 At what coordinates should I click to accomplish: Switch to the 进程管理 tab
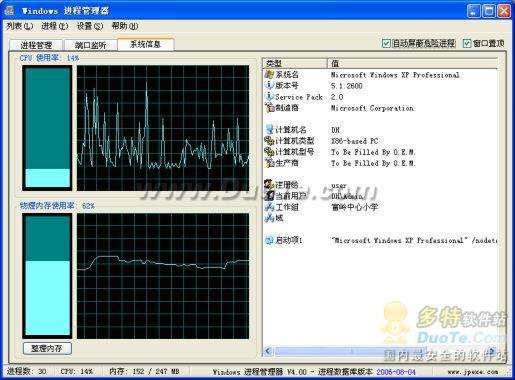(36, 45)
